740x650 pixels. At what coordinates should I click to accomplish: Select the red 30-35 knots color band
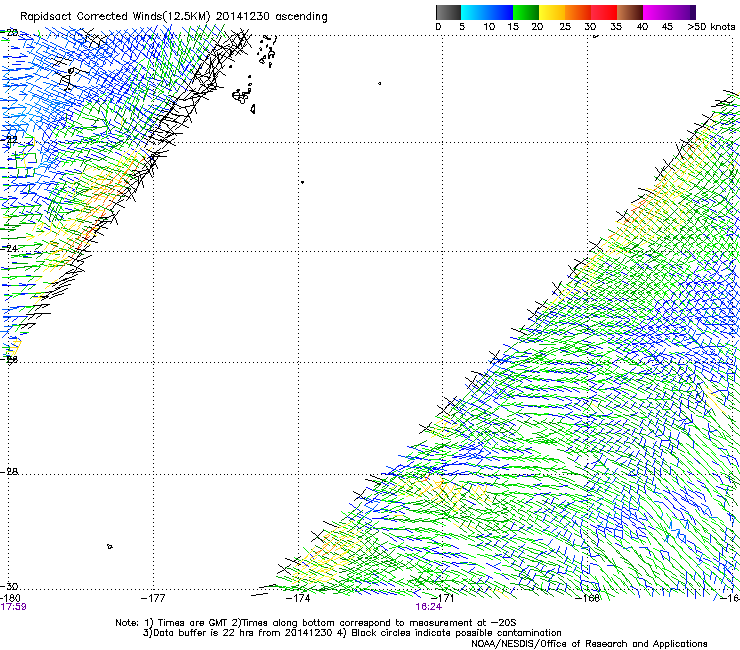pos(604,12)
